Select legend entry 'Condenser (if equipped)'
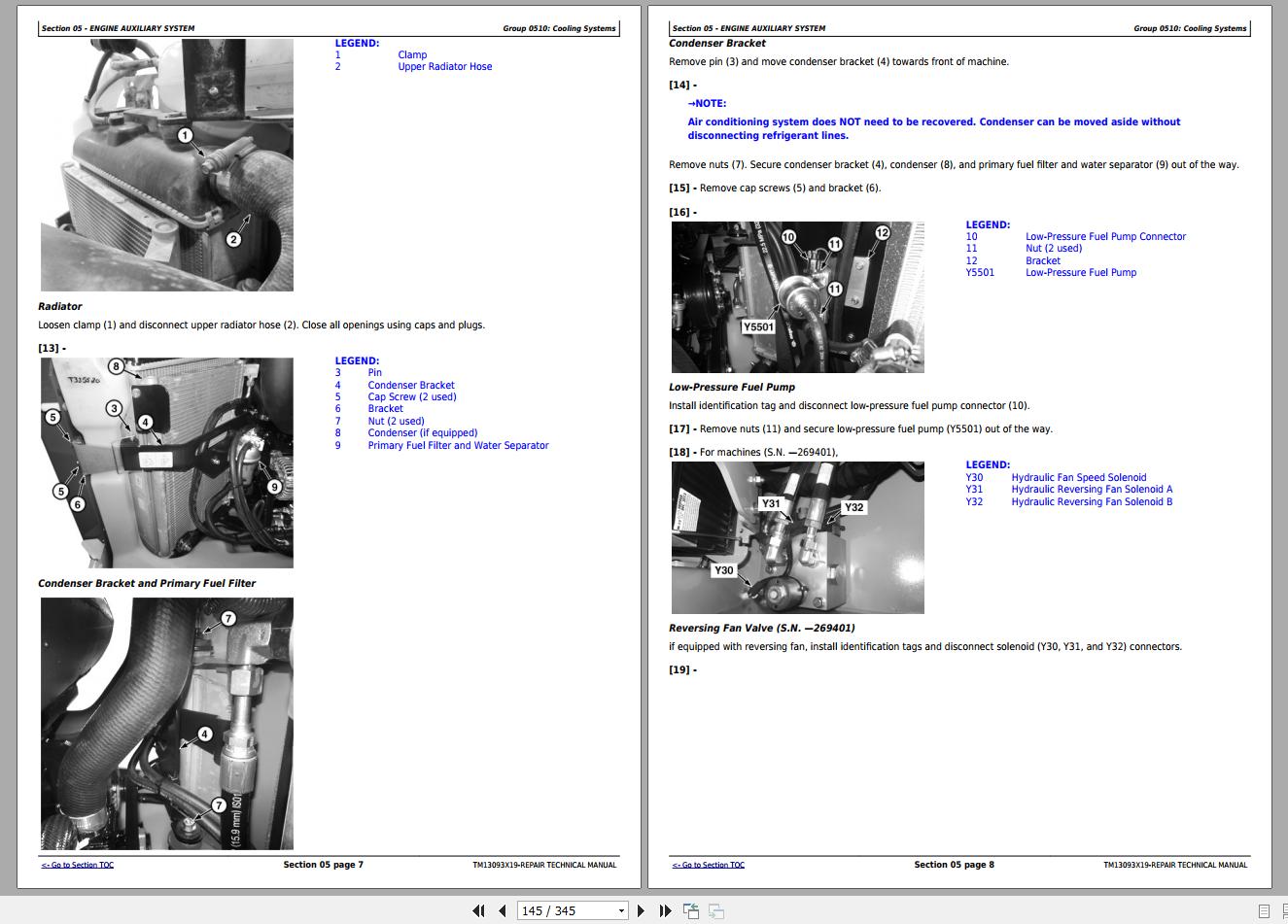 point(423,433)
